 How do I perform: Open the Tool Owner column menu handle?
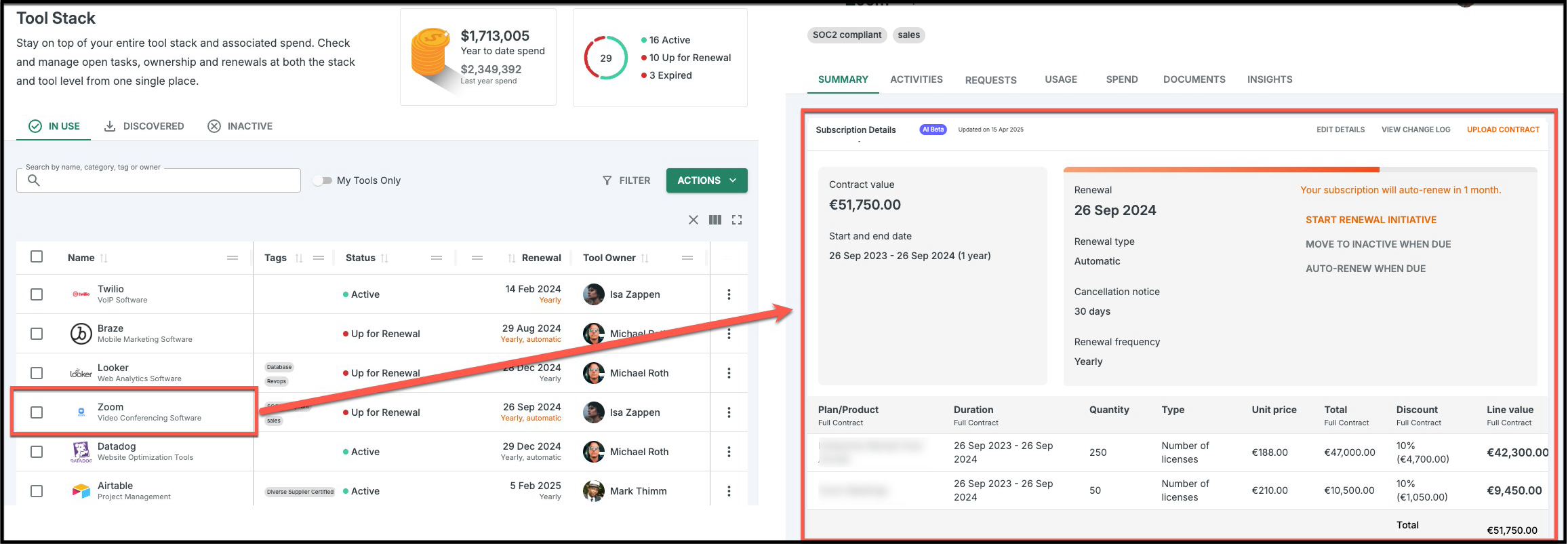pos(687,258)
